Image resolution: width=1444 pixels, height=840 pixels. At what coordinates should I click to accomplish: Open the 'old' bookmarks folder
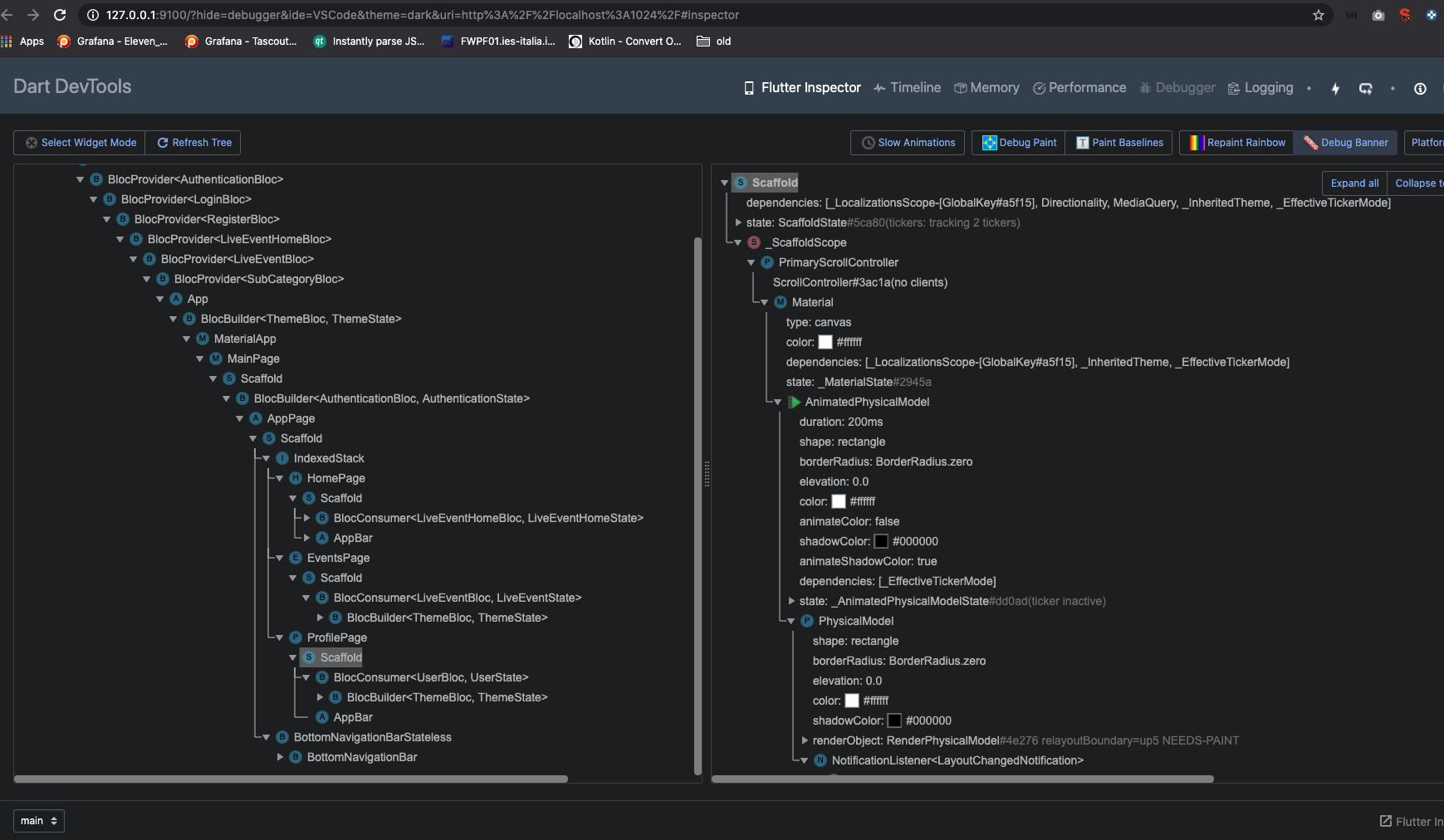714,42
